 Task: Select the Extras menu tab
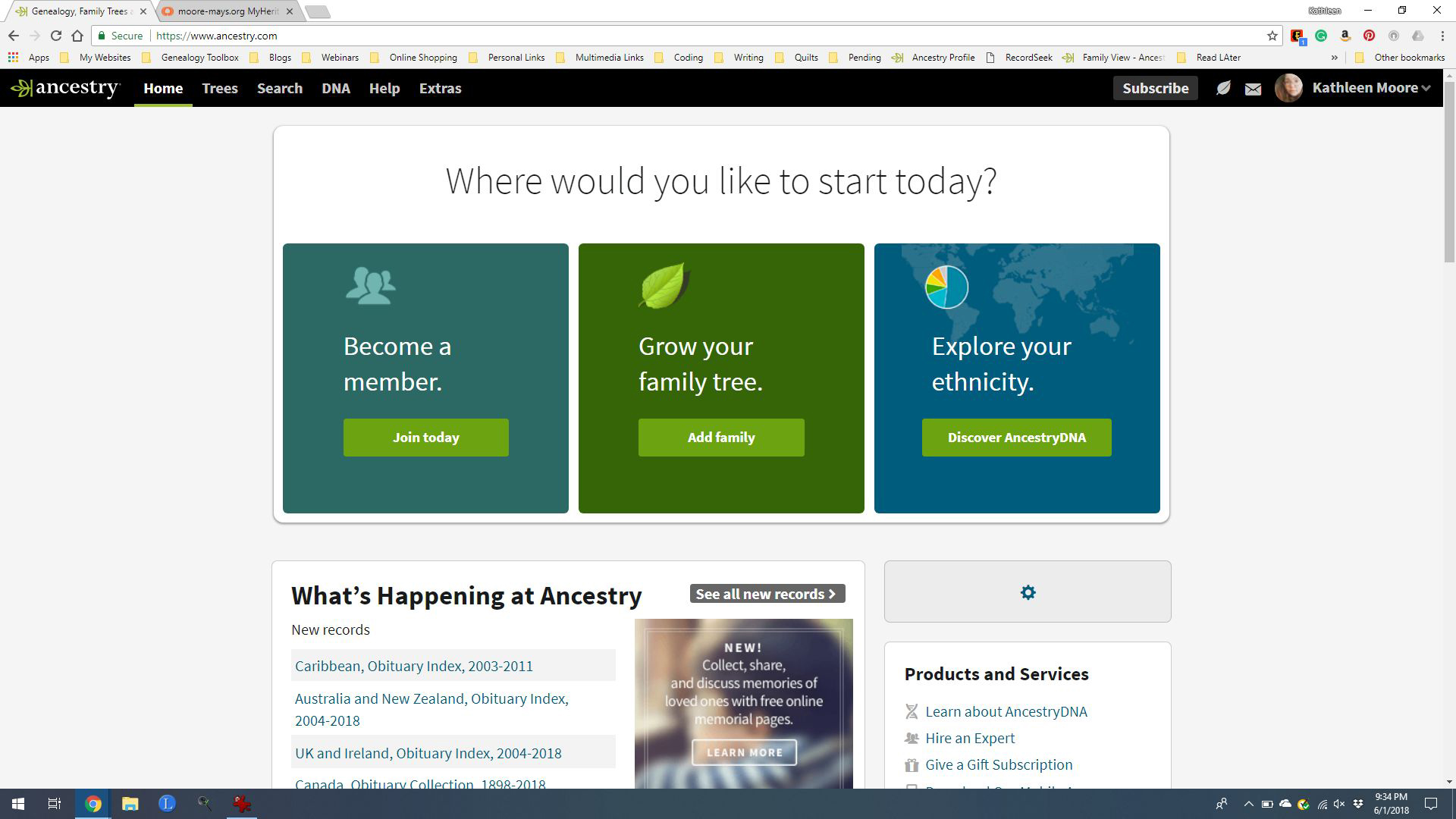click(x=440, y=88)
